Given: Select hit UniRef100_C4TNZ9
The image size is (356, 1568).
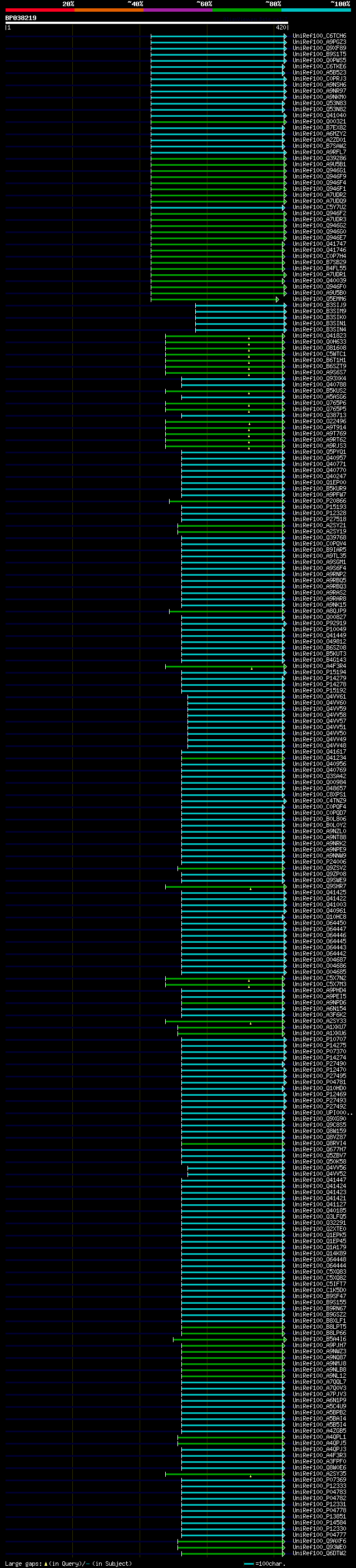Looking at the screenshot, I should (x=319, y=801).
